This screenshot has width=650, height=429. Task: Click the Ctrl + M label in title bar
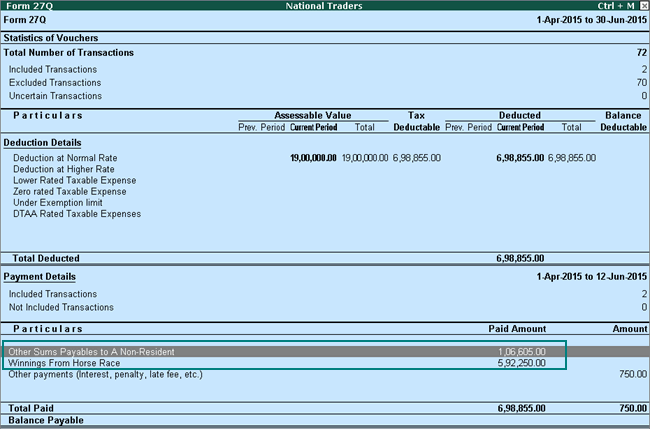(616, 6)
